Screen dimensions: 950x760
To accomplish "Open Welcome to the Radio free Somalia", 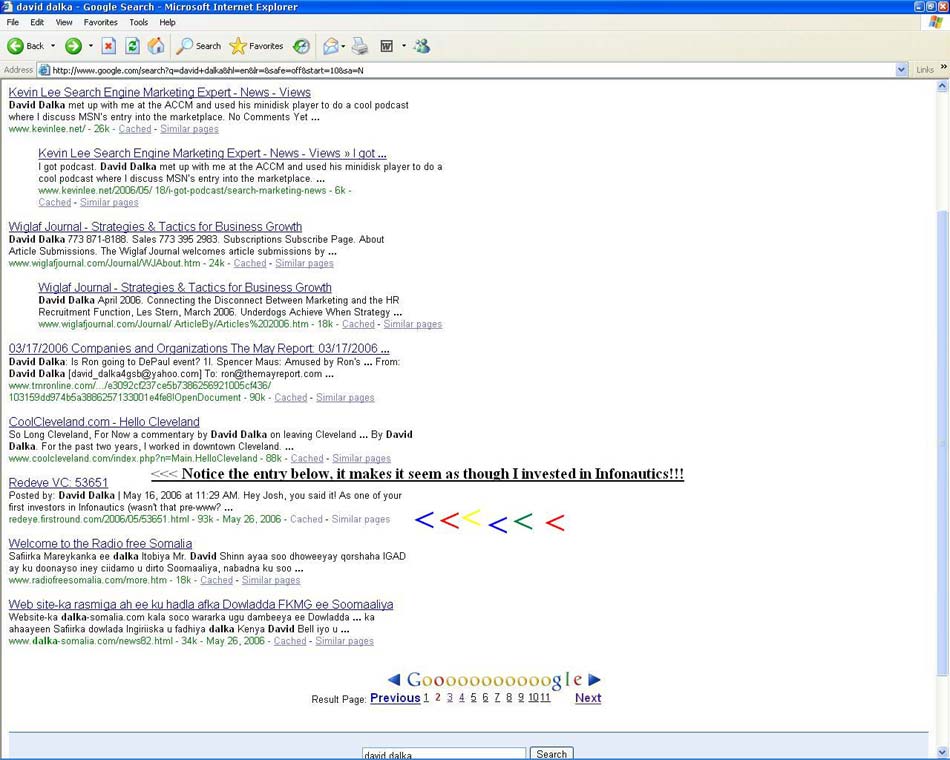I will (100, 544).
